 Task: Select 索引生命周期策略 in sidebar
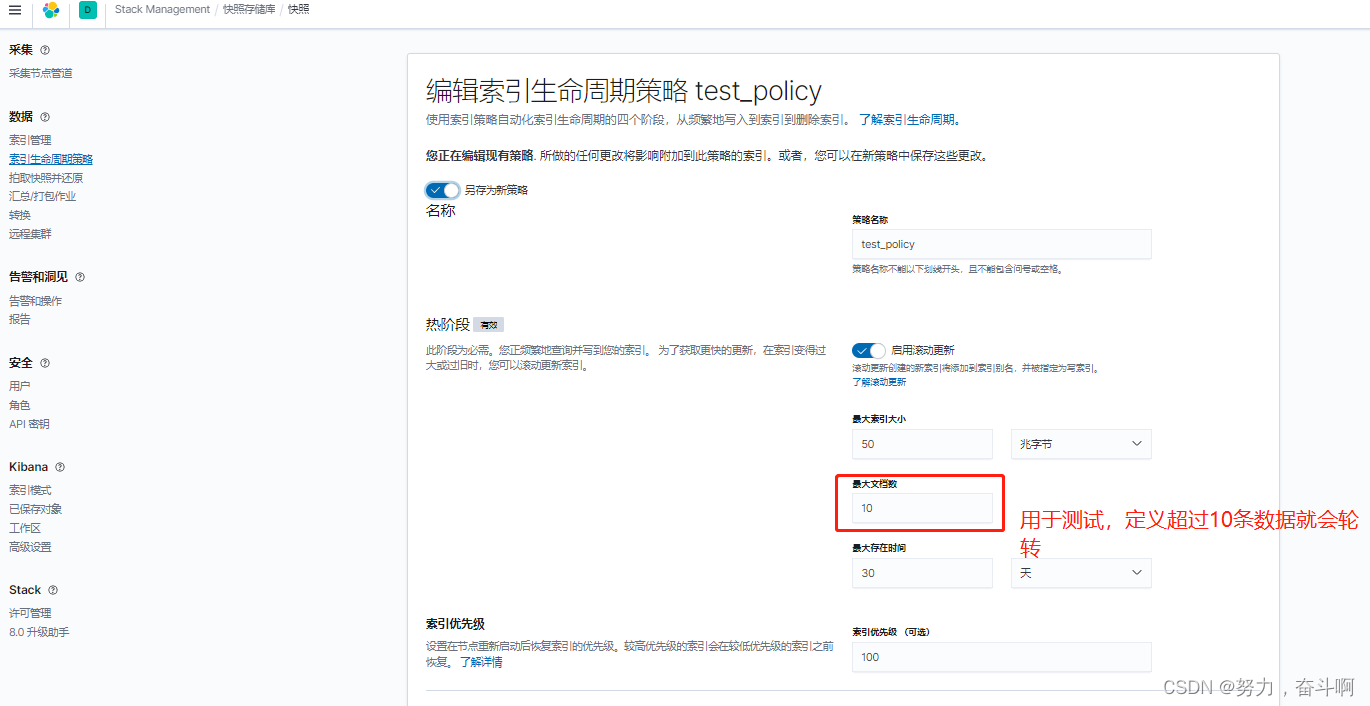(x=51, y=159)
